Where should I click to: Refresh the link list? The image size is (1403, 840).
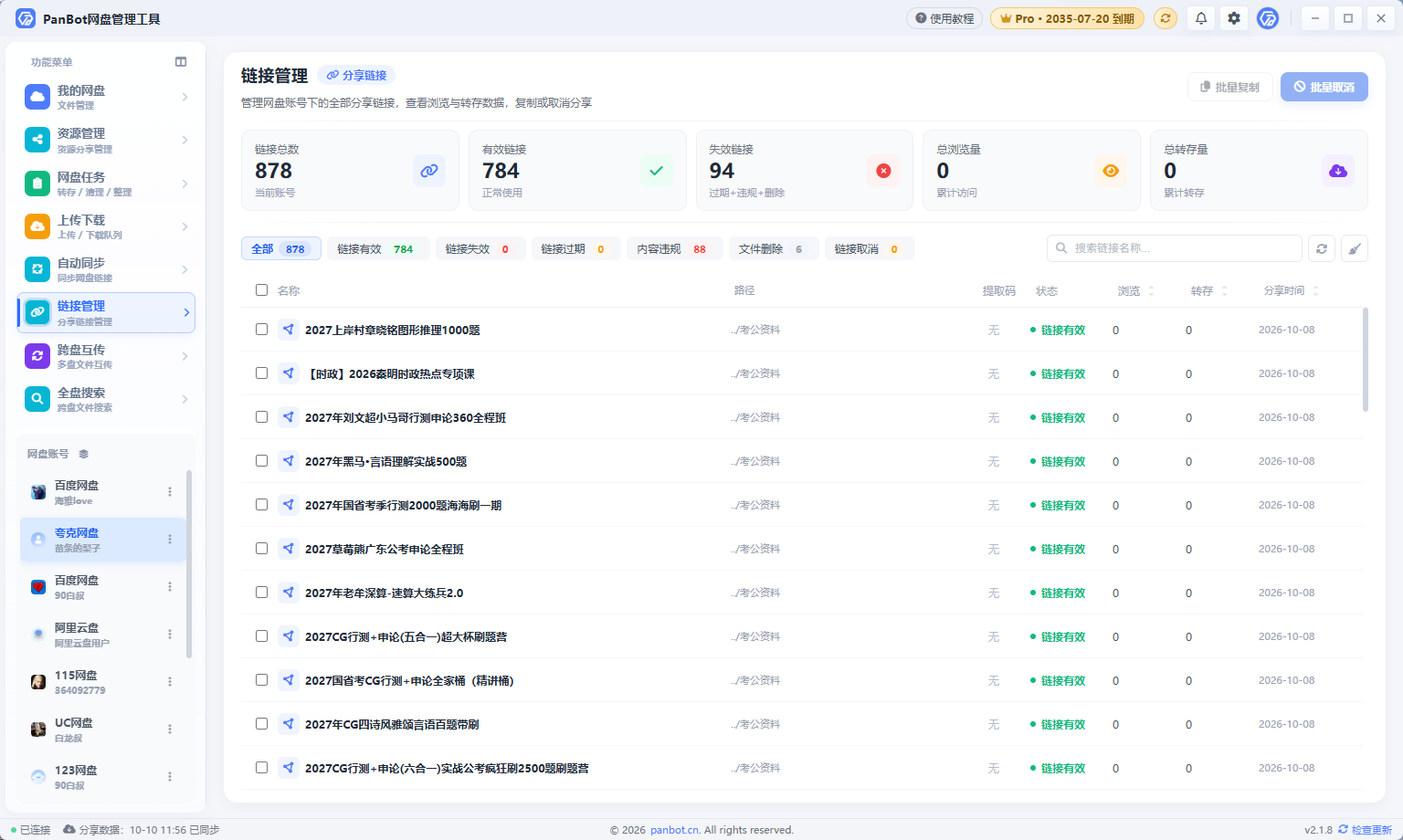point(1322,248)
